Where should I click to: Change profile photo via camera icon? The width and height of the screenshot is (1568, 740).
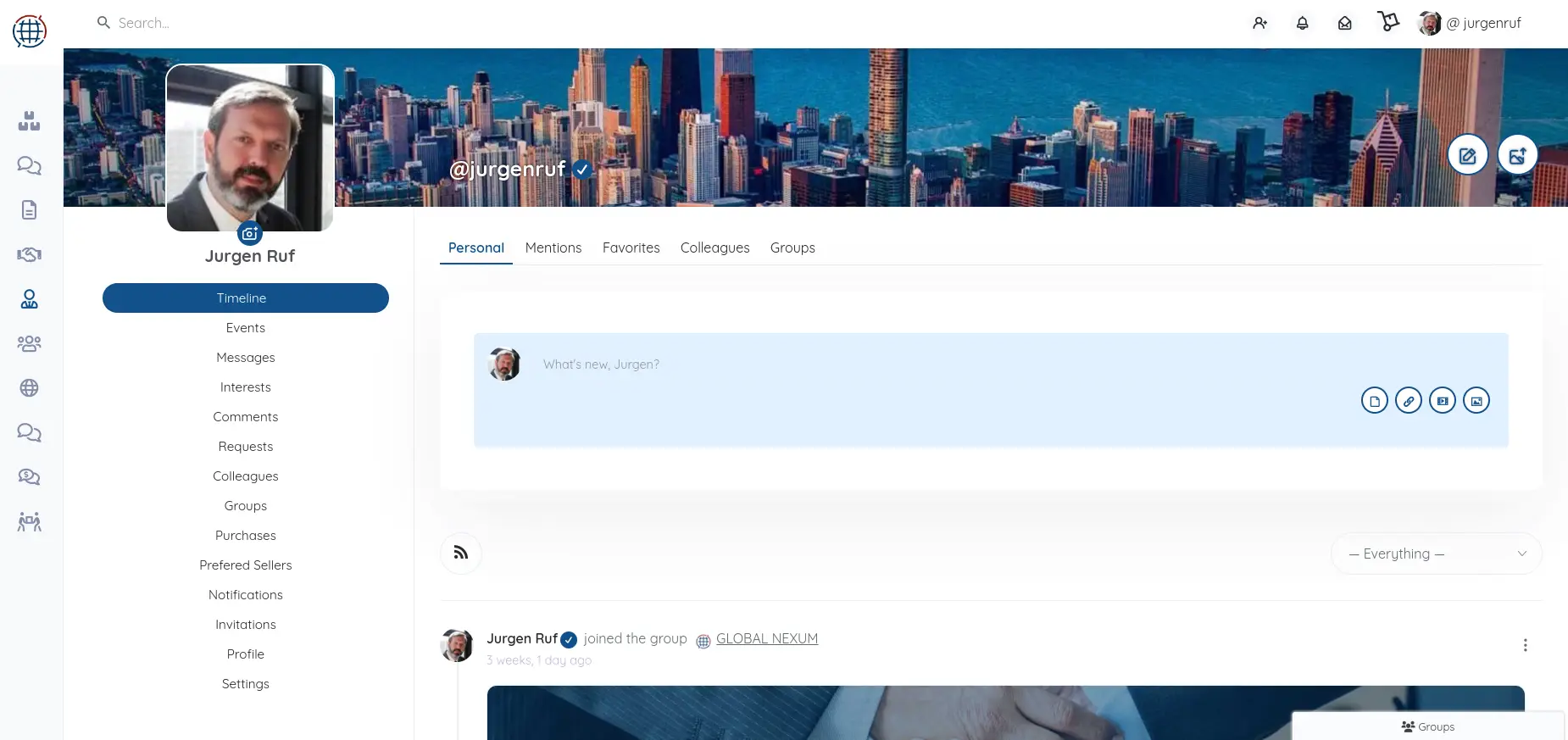[249, 233]
